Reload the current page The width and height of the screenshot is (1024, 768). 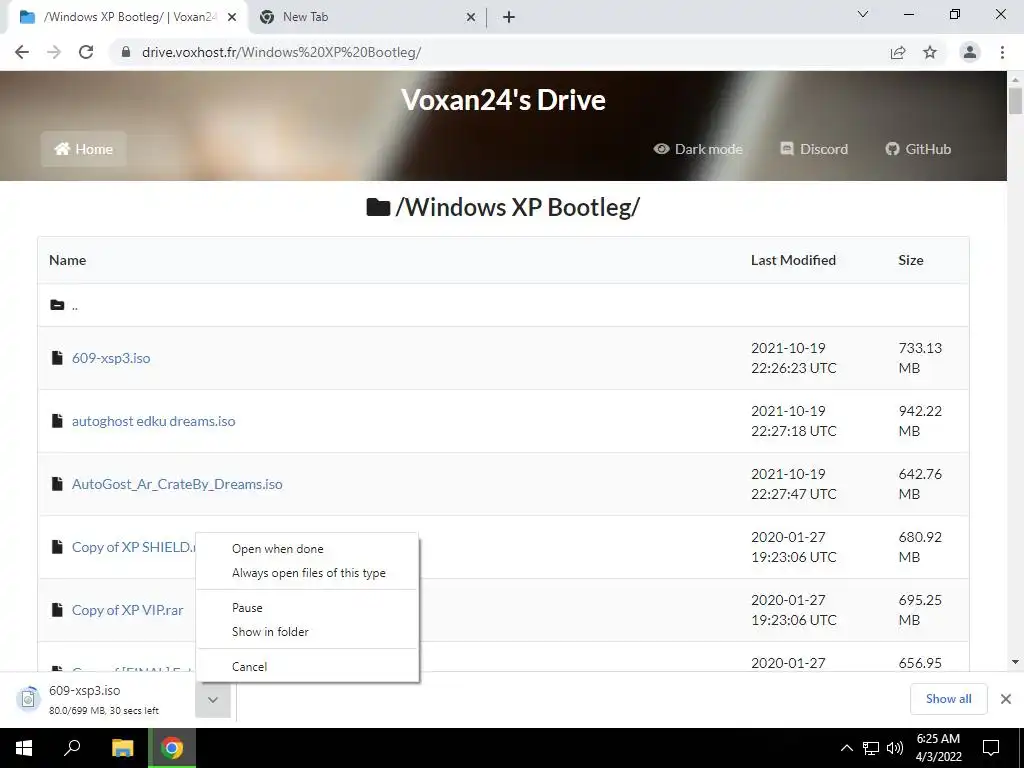click(x=86, y=52)
